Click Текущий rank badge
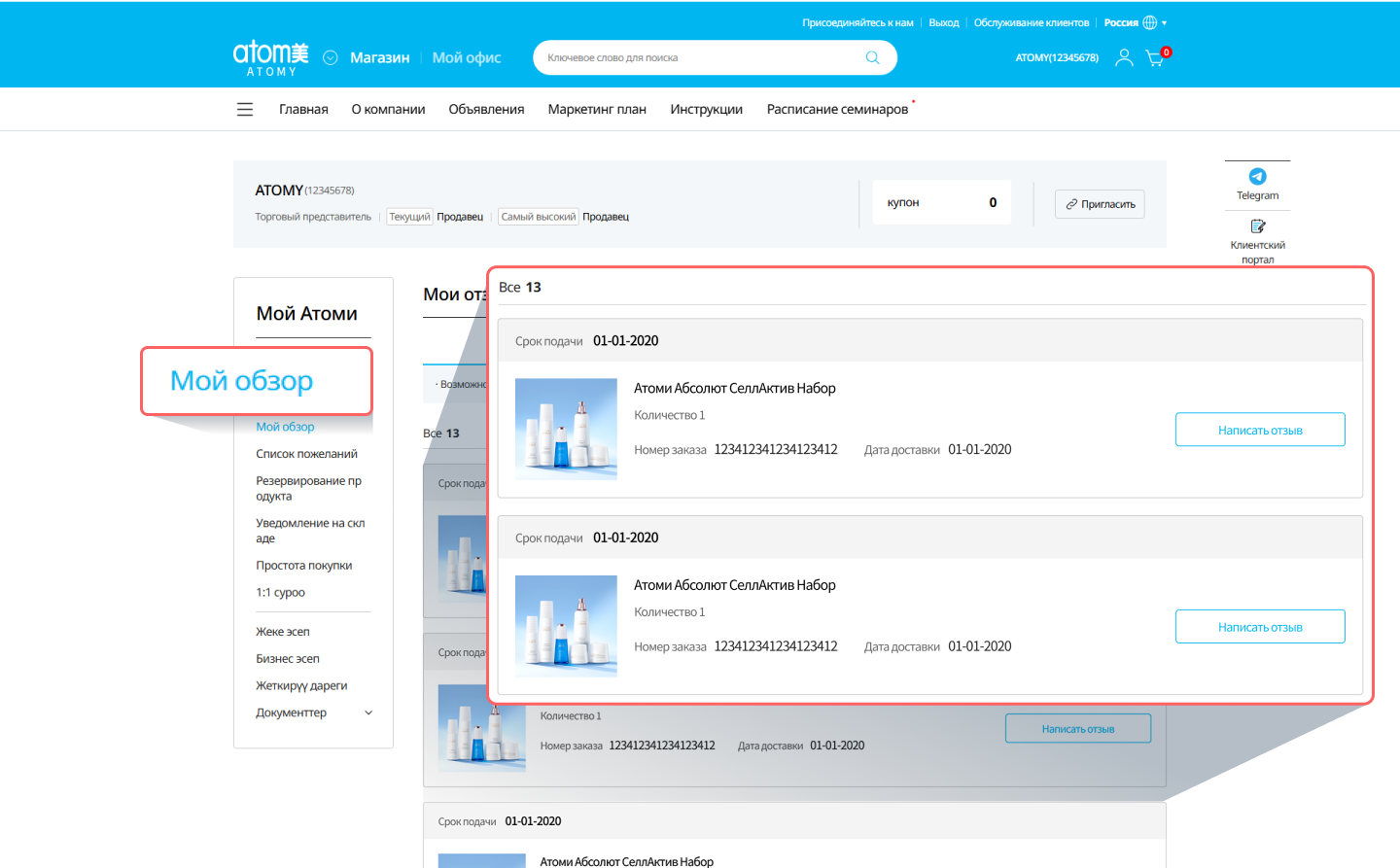The image size is (1400, 868). tap(409, 217)
